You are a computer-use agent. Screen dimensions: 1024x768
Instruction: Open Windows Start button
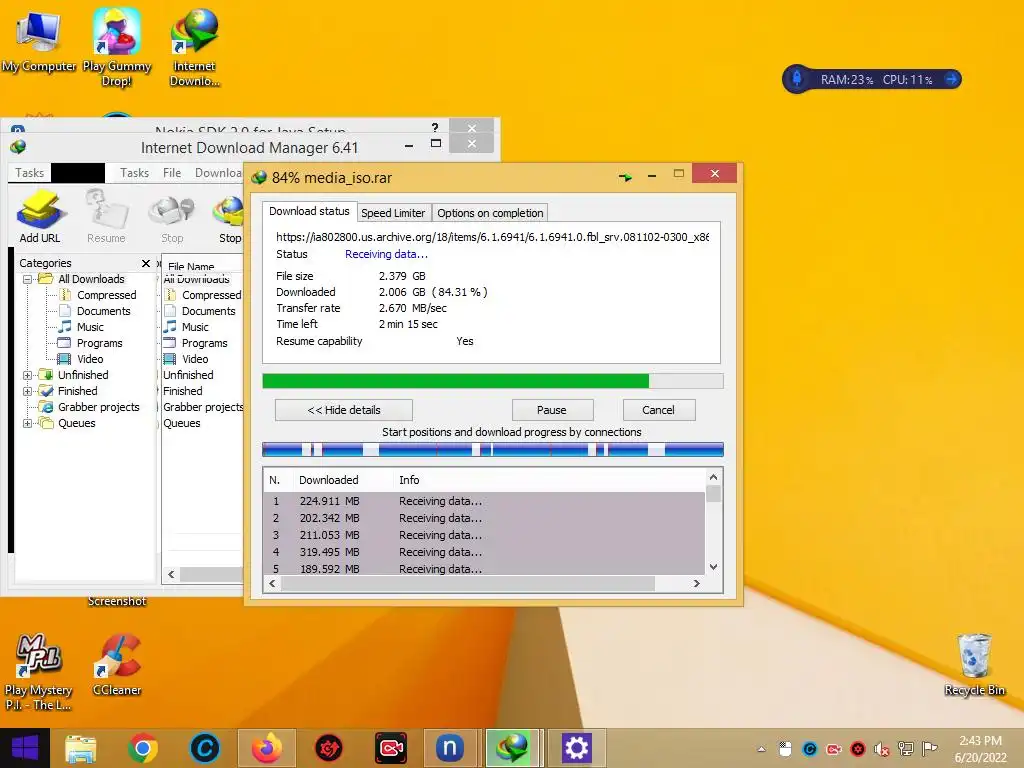tap(25, 748)
